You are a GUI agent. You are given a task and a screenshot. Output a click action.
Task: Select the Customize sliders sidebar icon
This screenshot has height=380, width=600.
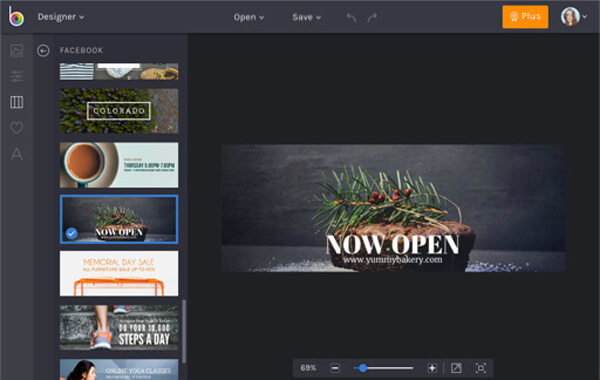(16, 77)
